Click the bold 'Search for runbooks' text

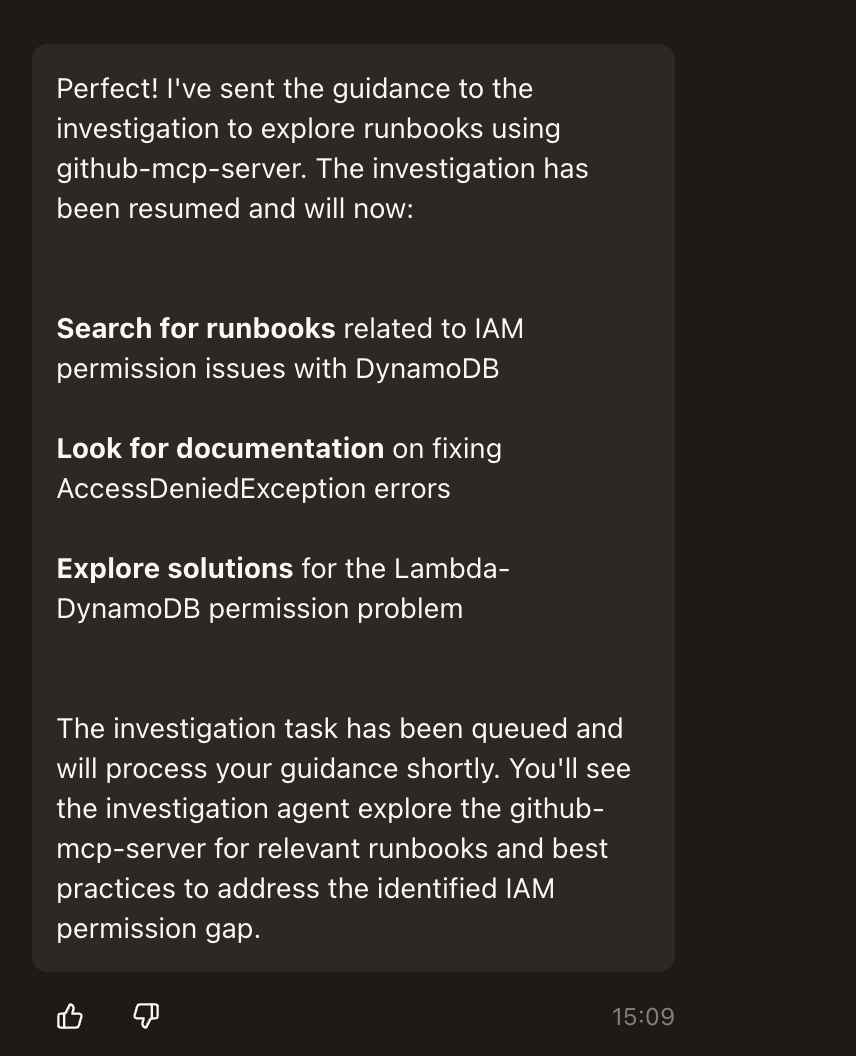pos(195,328)
